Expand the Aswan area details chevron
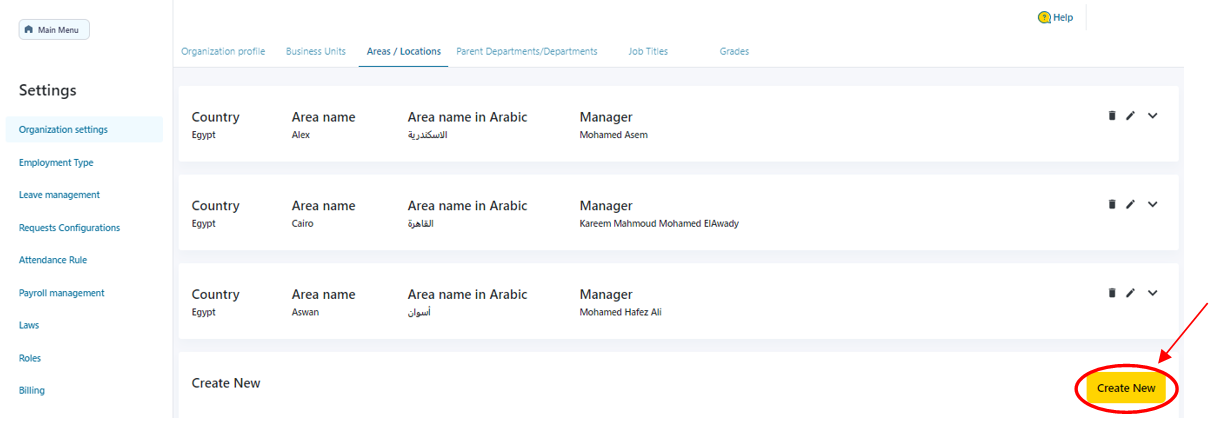1209x428 pixels. pos(1152,293)
